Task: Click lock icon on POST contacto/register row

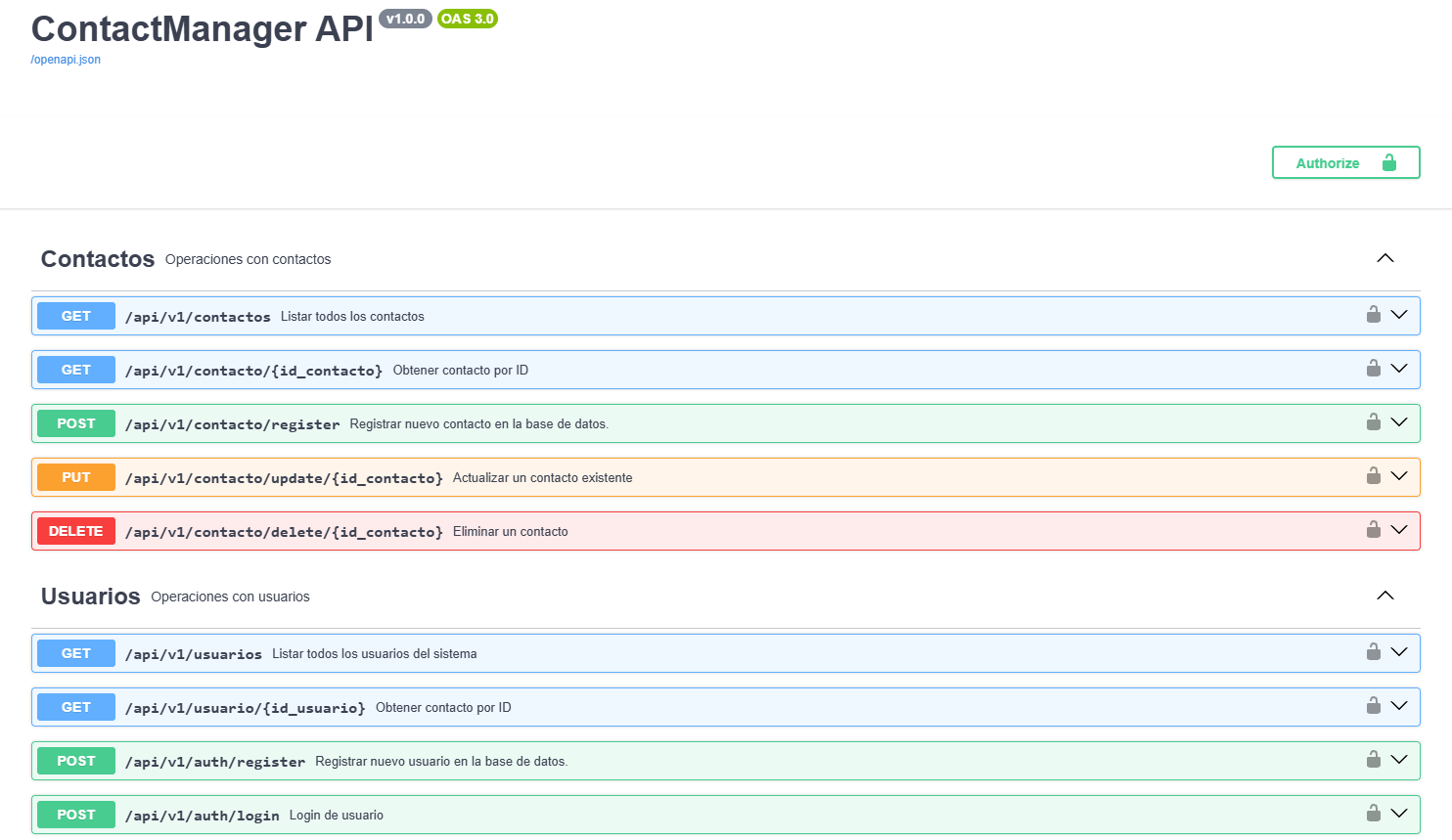Action: 1374,422
